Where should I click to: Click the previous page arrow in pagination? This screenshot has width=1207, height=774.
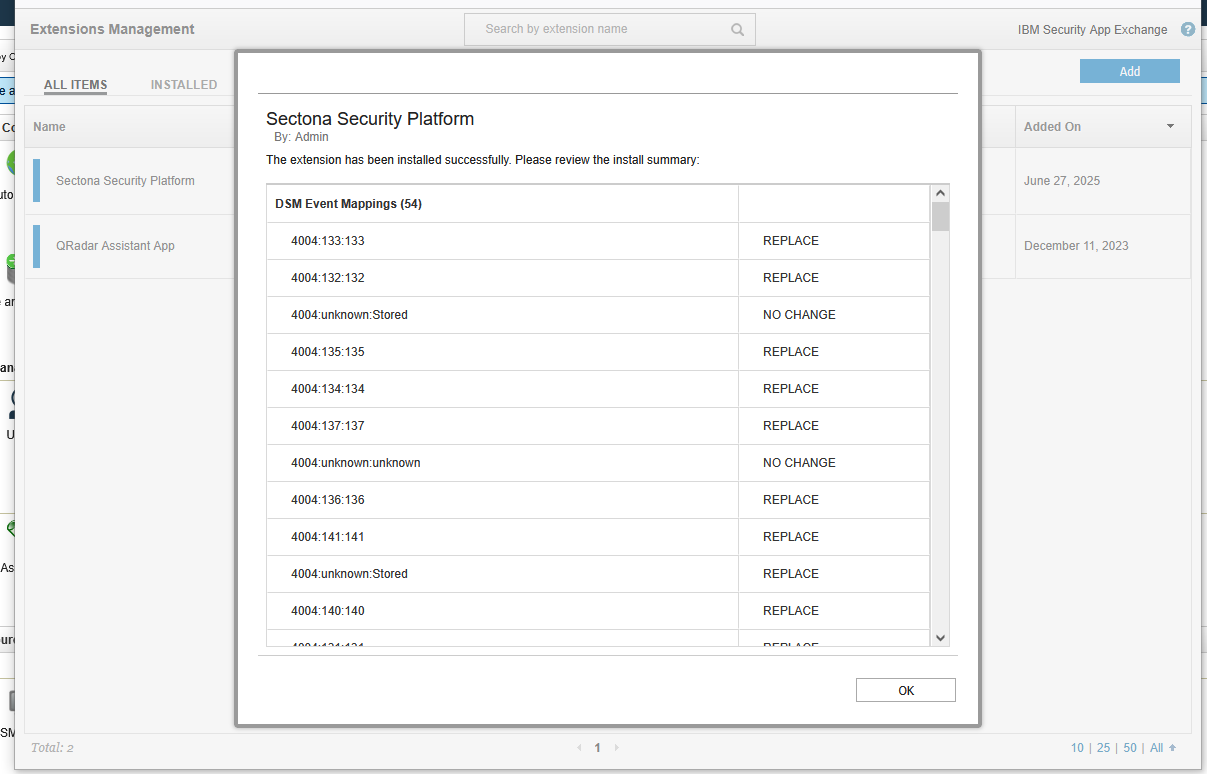point(579,747)
